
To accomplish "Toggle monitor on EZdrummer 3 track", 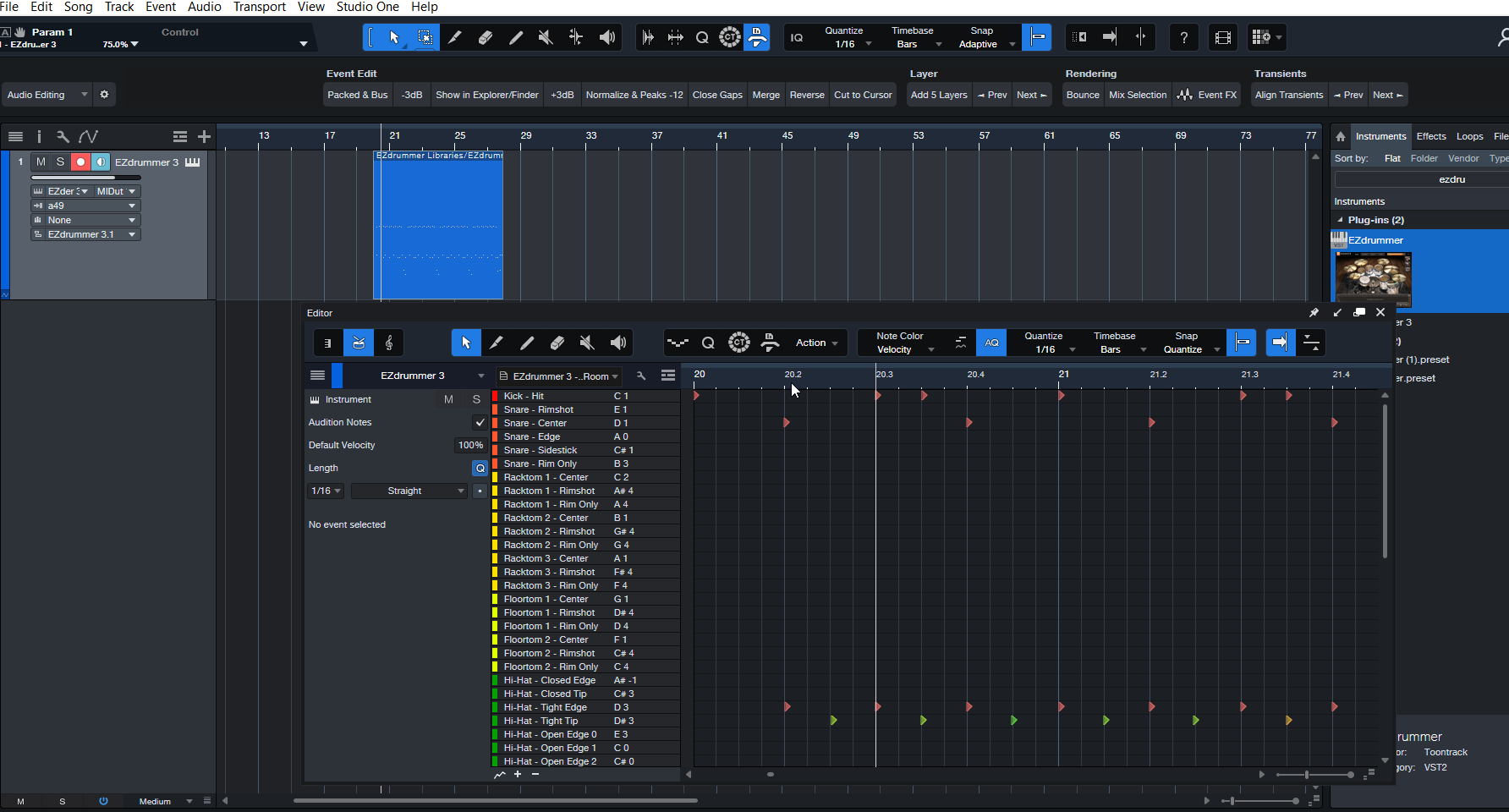I will (x=101, y=162).
